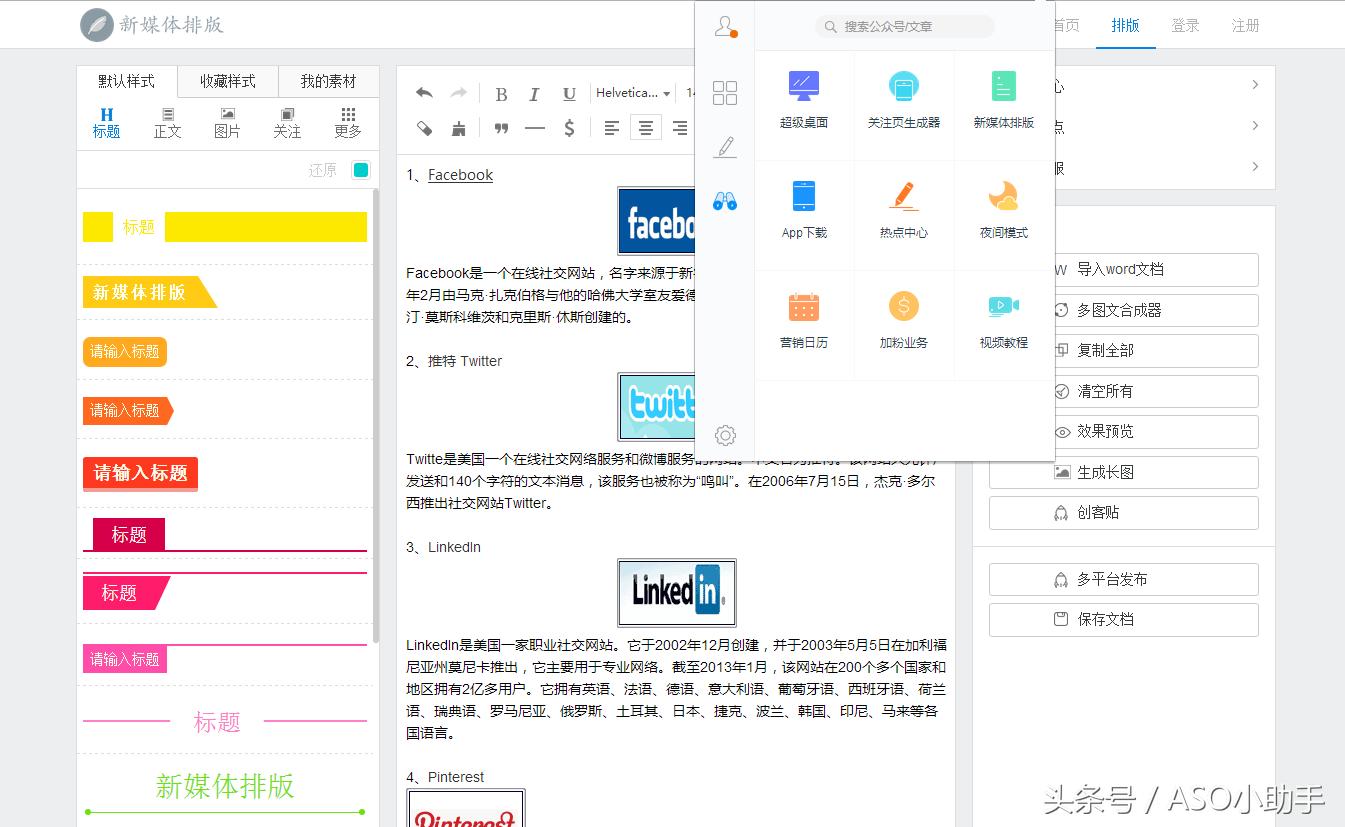
Task: Open the 更多 more styles dropdown
Action: pyautogui.click(x=347, y=122)
